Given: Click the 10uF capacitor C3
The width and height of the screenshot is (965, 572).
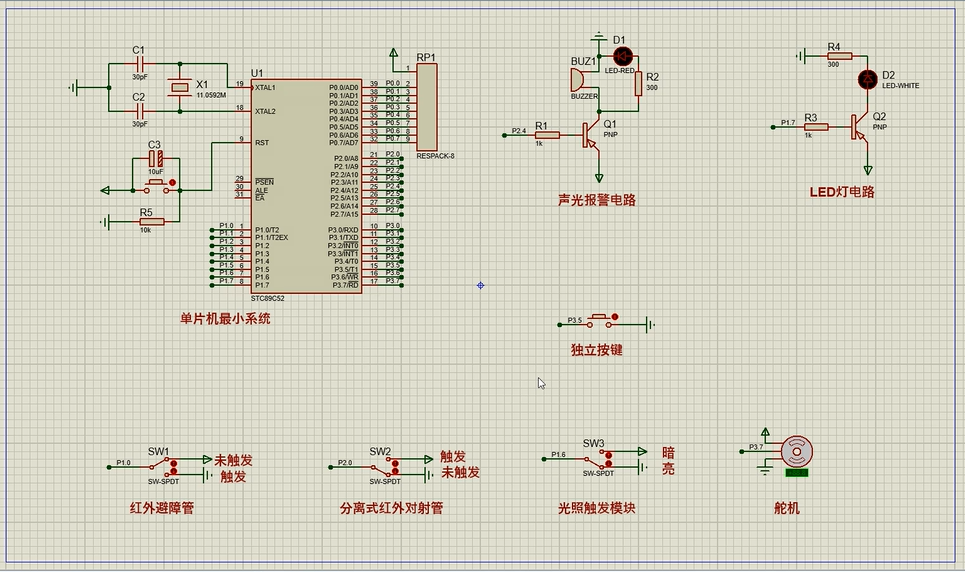Looking at the screenshot, I should click(x=155, y=159).
